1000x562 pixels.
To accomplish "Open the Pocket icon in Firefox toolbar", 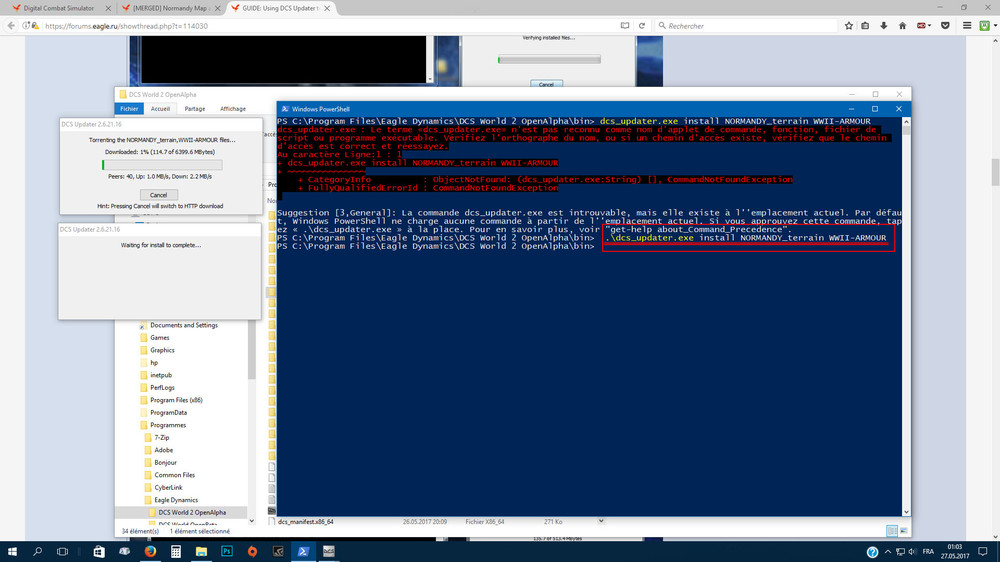I will pos(945,26).
